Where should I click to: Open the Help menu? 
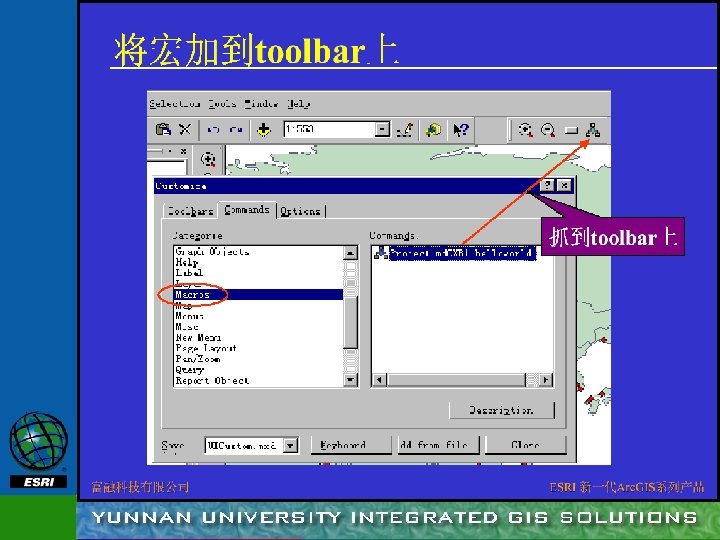point(298,104)
